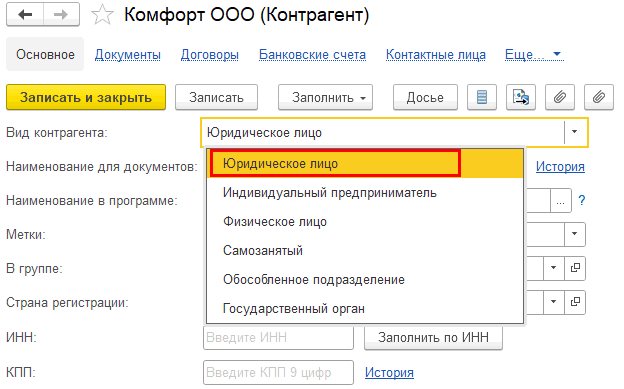The width and height of the screenshot is (624, 389).
Task: Focus the КПП input field
Action: point(278,372)
